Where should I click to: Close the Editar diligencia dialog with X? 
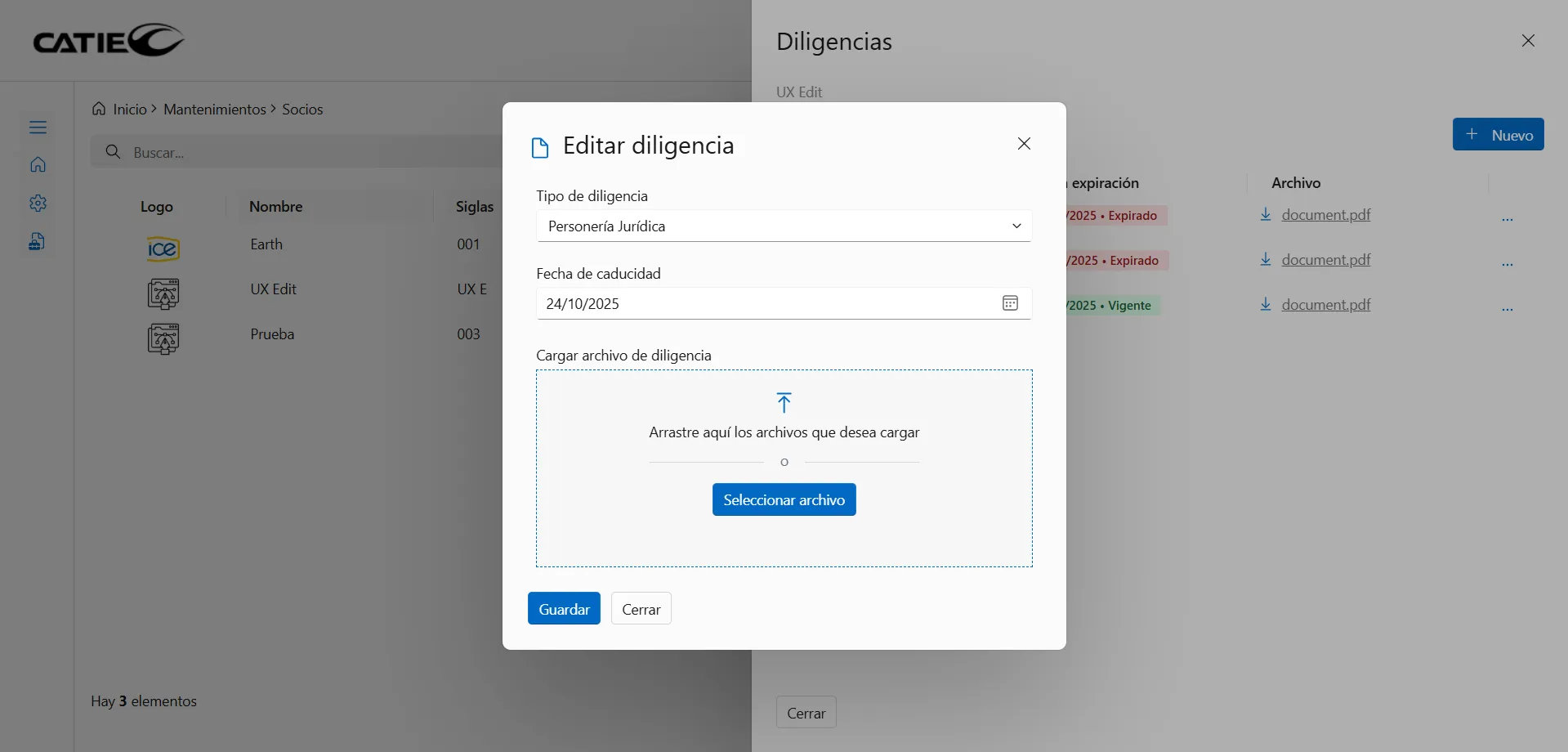point(1024,144)
